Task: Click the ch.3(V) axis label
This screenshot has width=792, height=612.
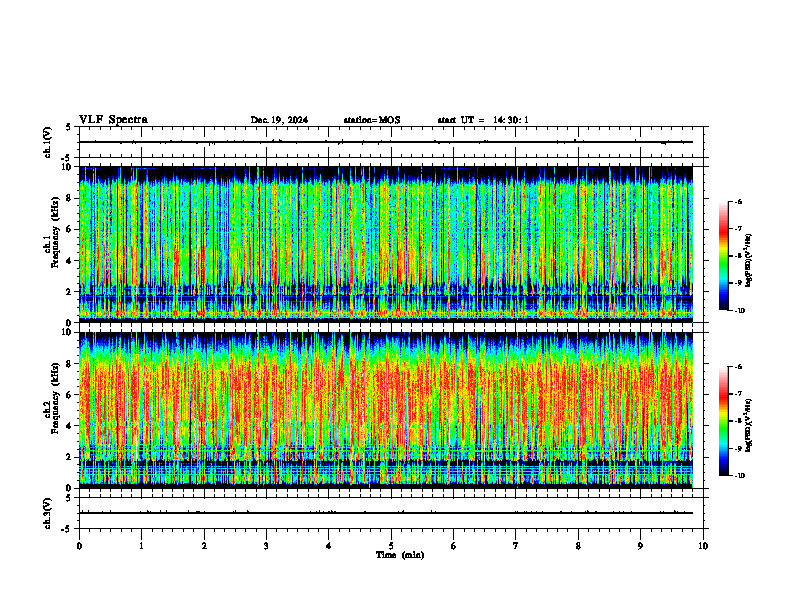Action: pos(47,513)
